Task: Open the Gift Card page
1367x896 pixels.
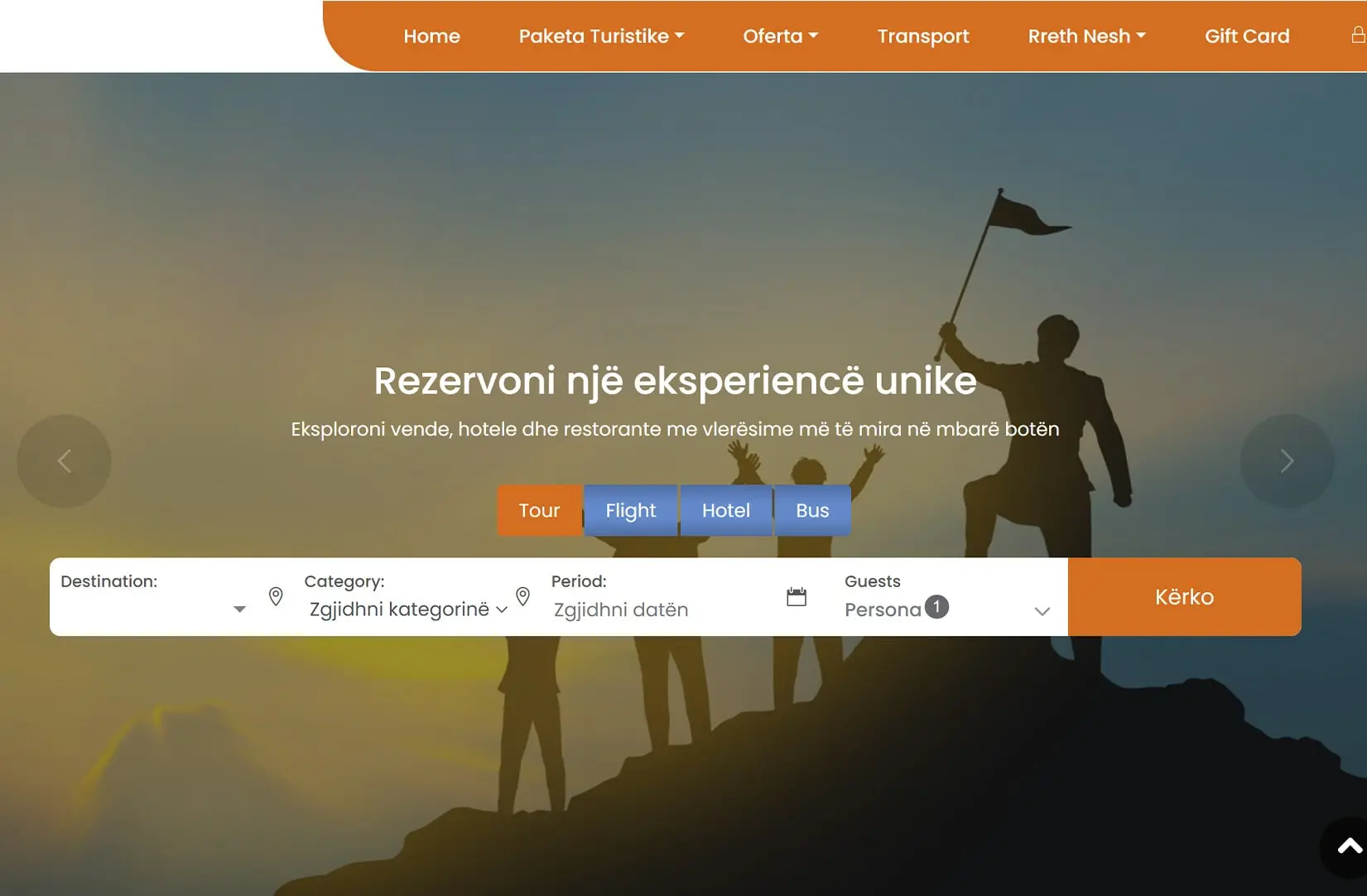Action: tap(1247, 36)
